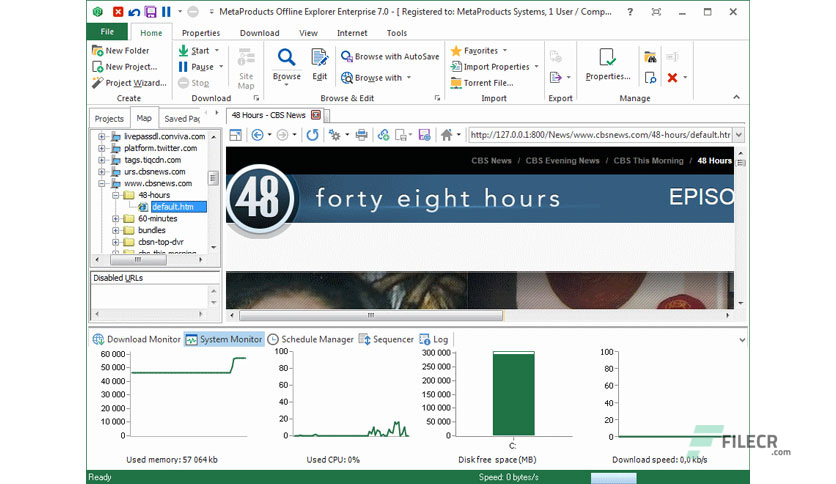The width and height of the screenshot is (836, 484).
Task: Click the undo arrow in quick access toolbar
Action: (x=134, y=12)
